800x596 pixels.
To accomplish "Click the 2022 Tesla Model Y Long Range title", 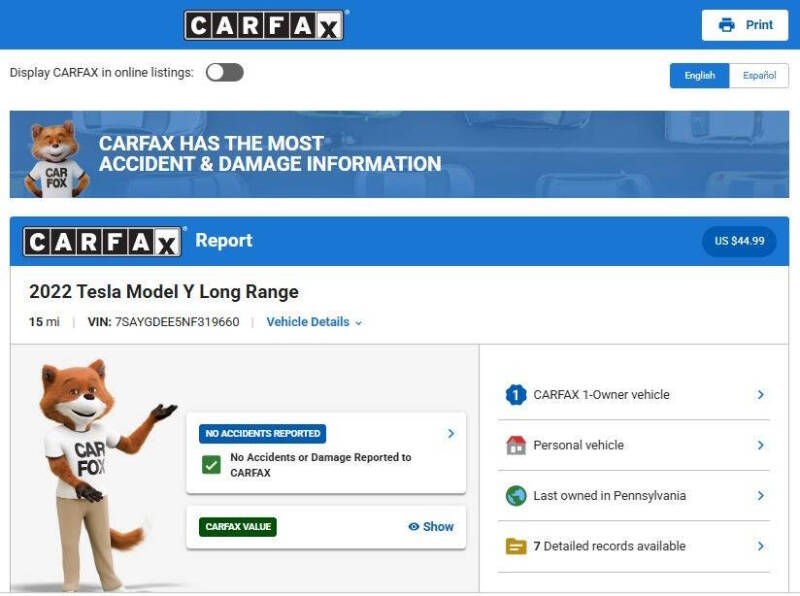I will pyautogui.click(x=164, y=291).
